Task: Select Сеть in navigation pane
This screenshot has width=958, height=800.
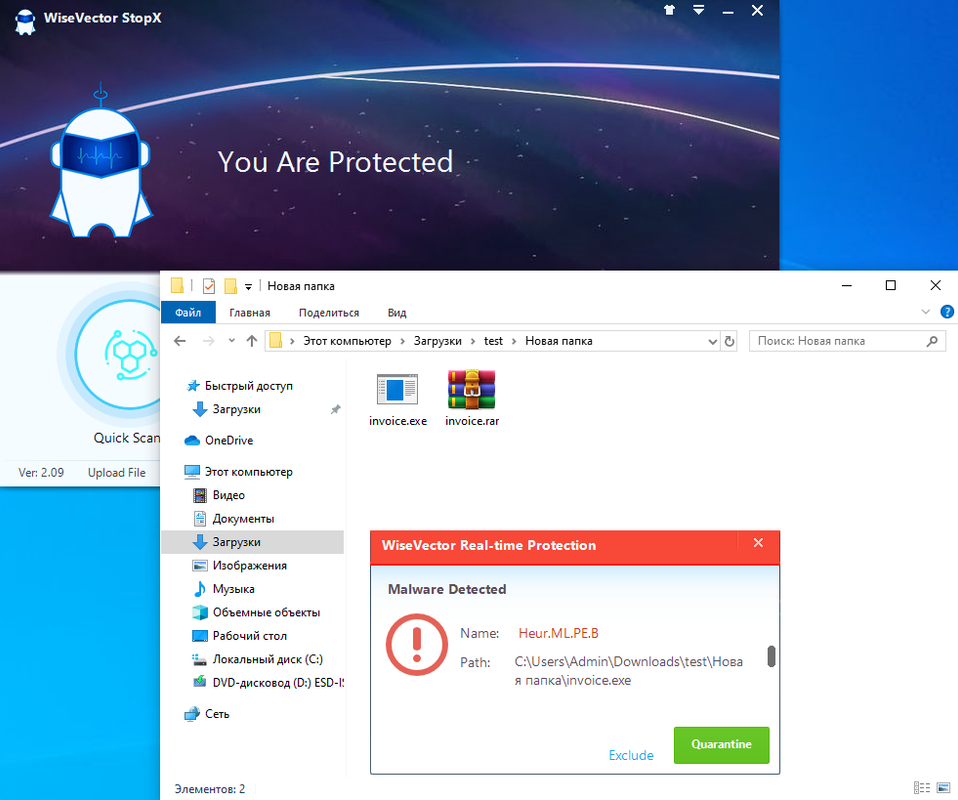Action: (x=216, y=714)
